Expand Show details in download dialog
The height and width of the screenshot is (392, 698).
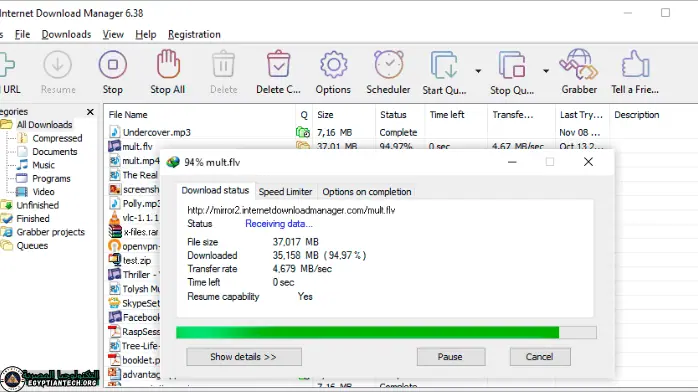[x=244, y=357]
